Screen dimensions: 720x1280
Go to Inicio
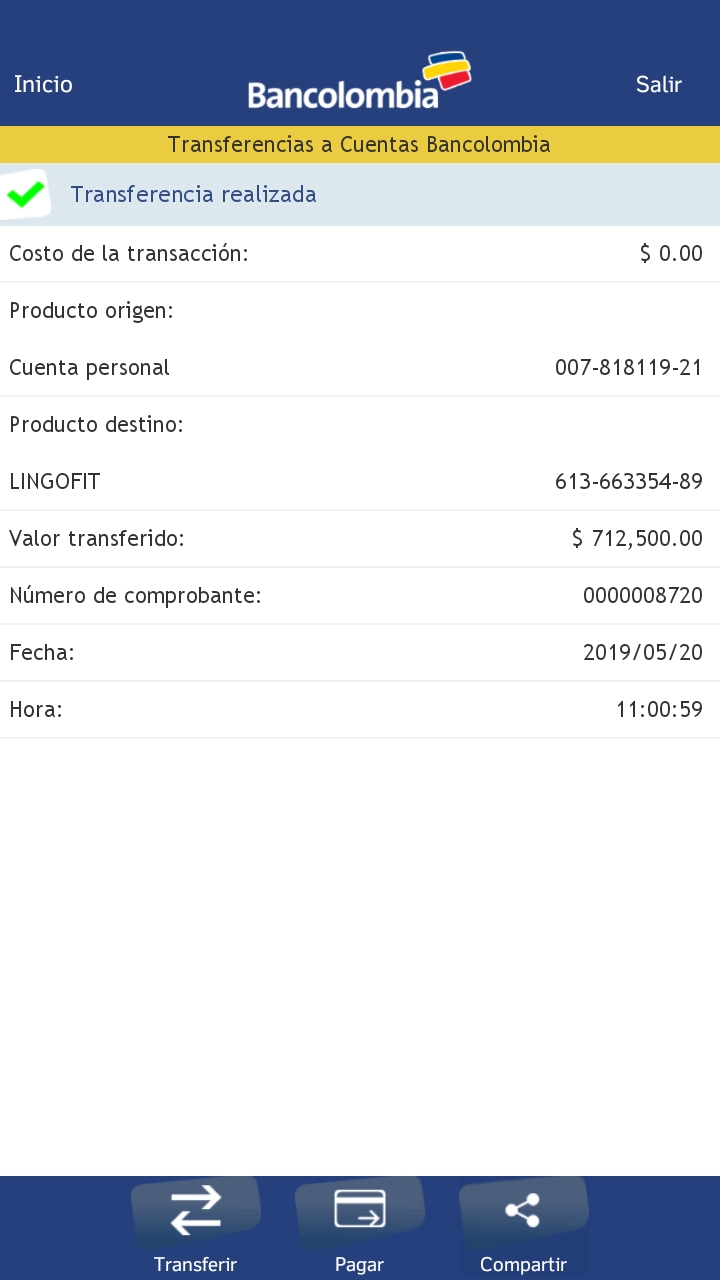pyautogui.click(x=43, y=84)
